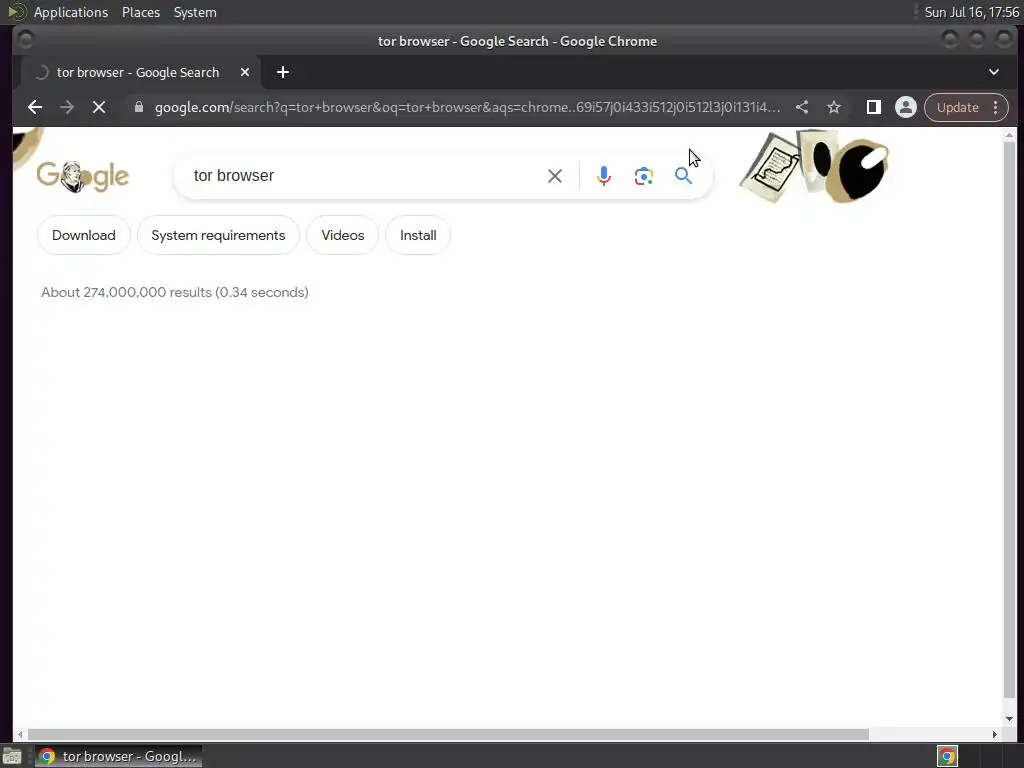Click the 'About 274,000,000 results' text

[x=174, y=292]
